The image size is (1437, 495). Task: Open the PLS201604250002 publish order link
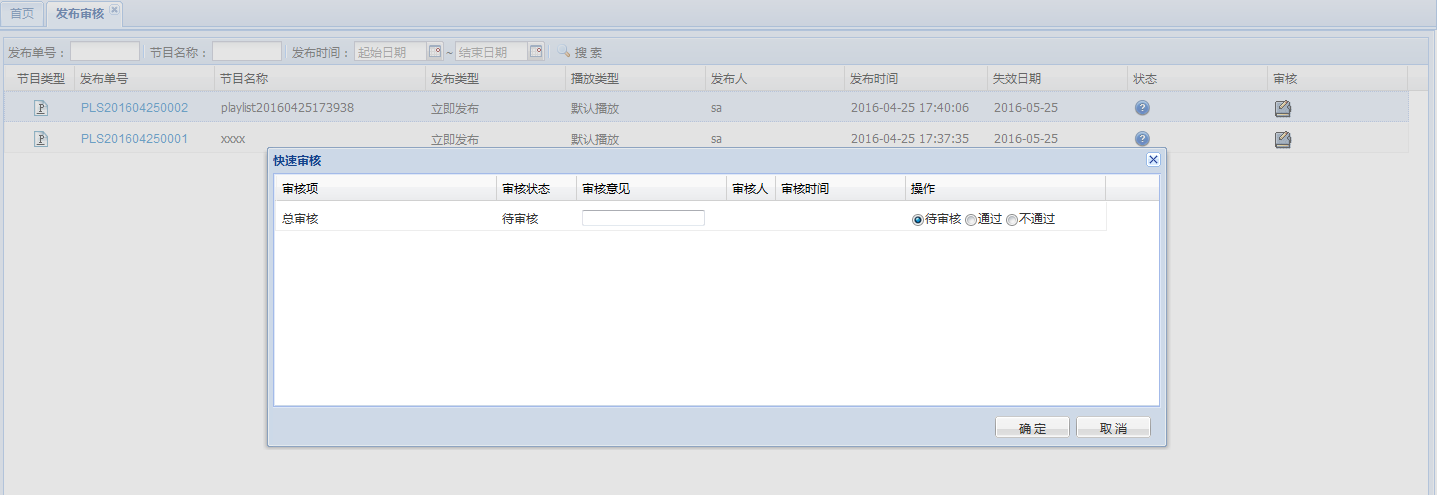(134, 108)
